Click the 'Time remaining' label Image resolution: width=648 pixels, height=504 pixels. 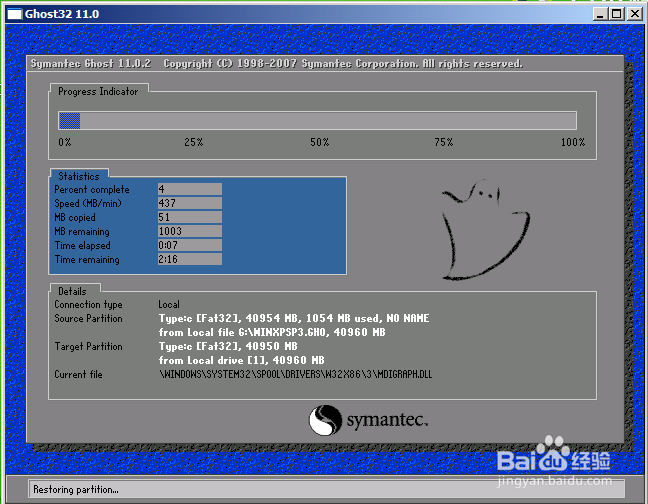click(x=87, y=260)
